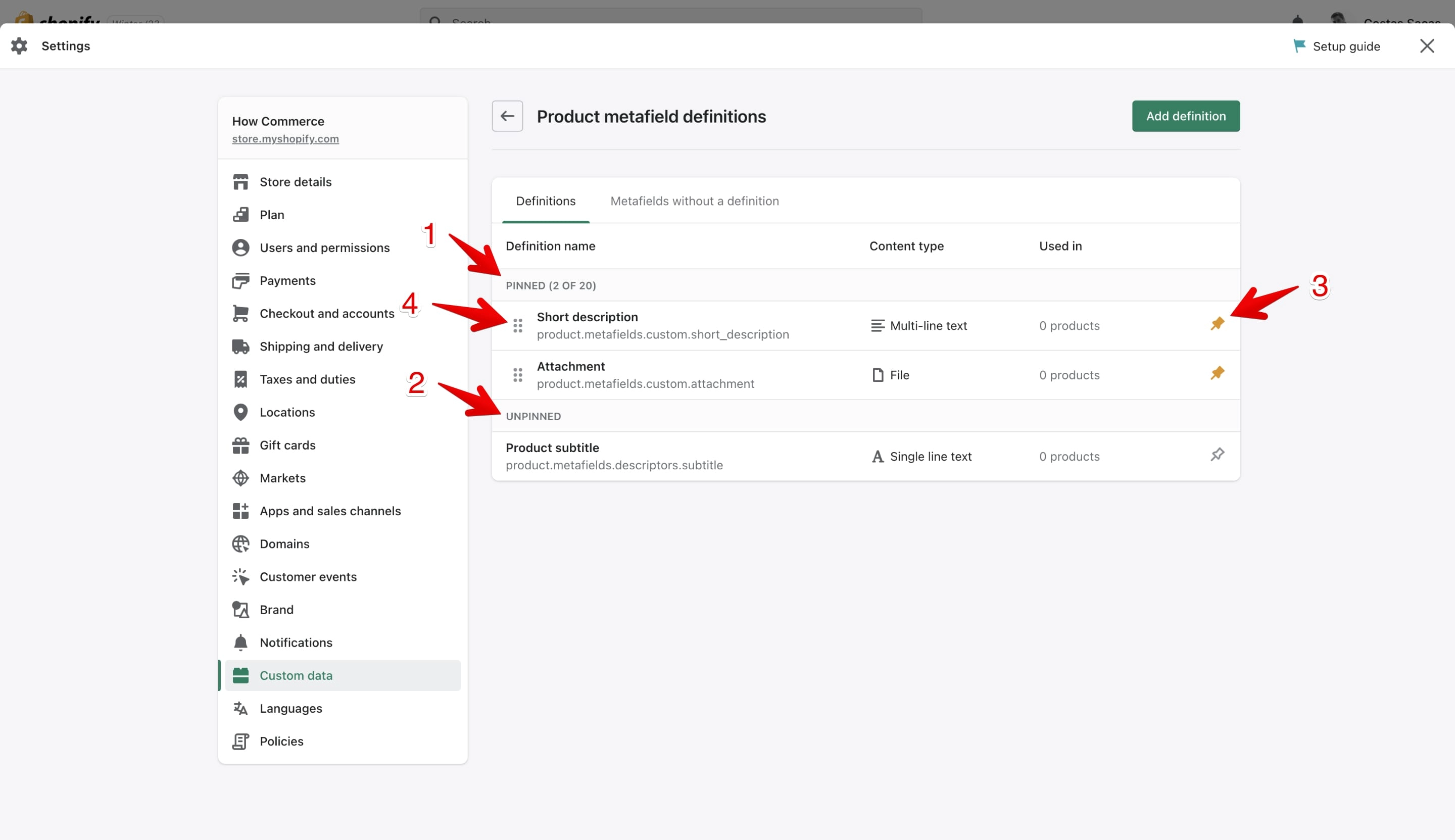1455x840 pixels.
Task: Click the Custom data icon
Action: (x=240, y=675)
